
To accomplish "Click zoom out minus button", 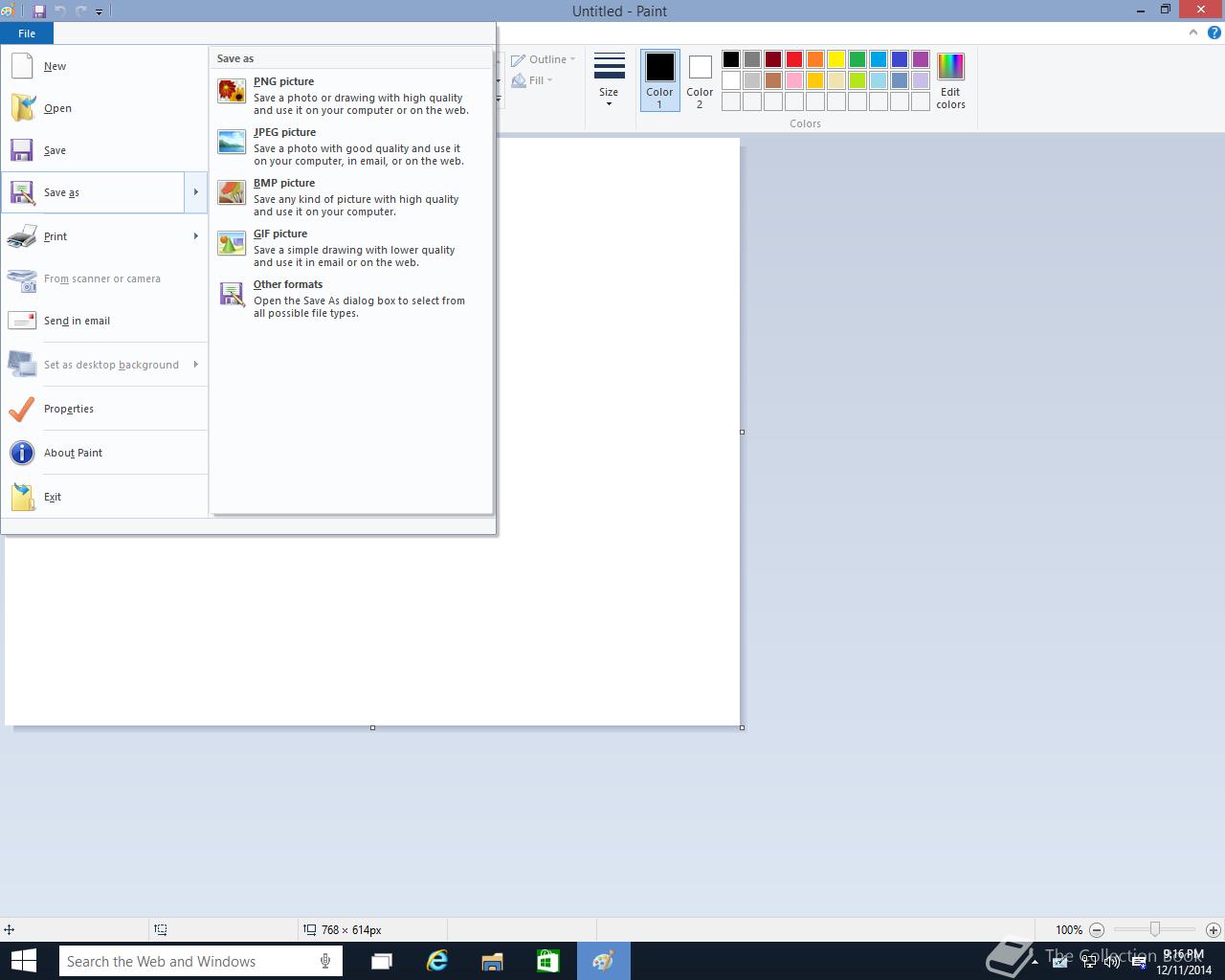I will pos(1097,929).
